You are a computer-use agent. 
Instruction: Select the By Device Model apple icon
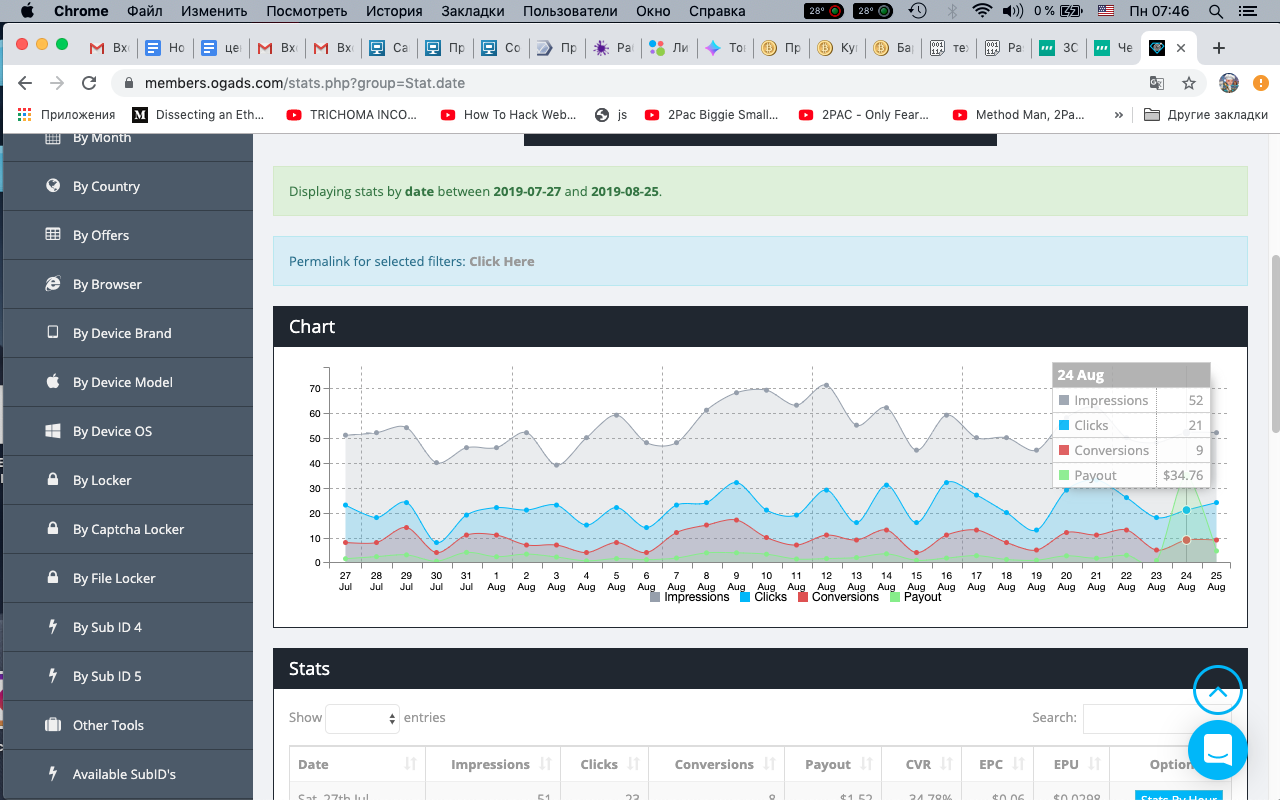[53, 381]
